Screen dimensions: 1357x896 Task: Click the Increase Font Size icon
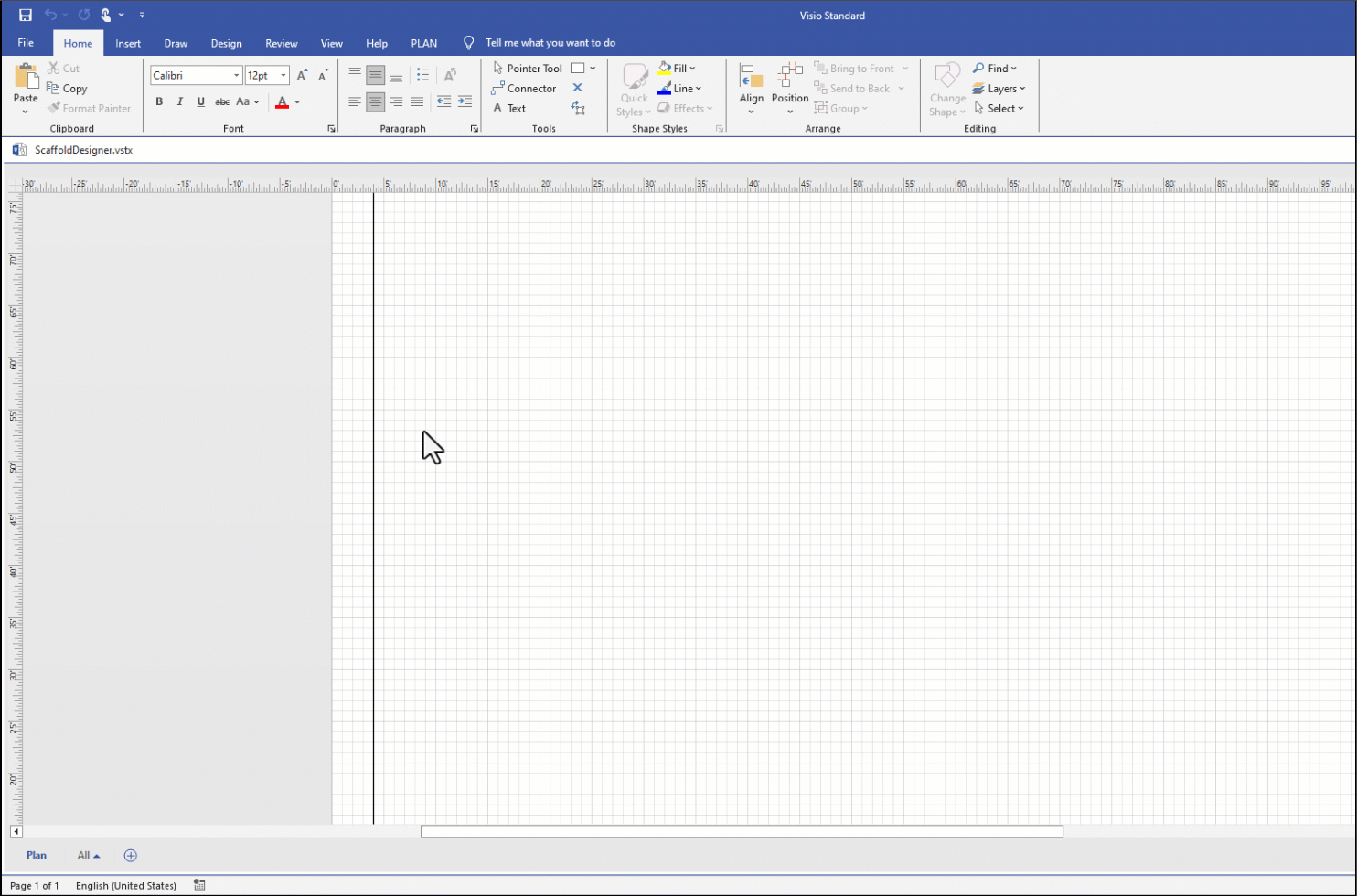302,76
